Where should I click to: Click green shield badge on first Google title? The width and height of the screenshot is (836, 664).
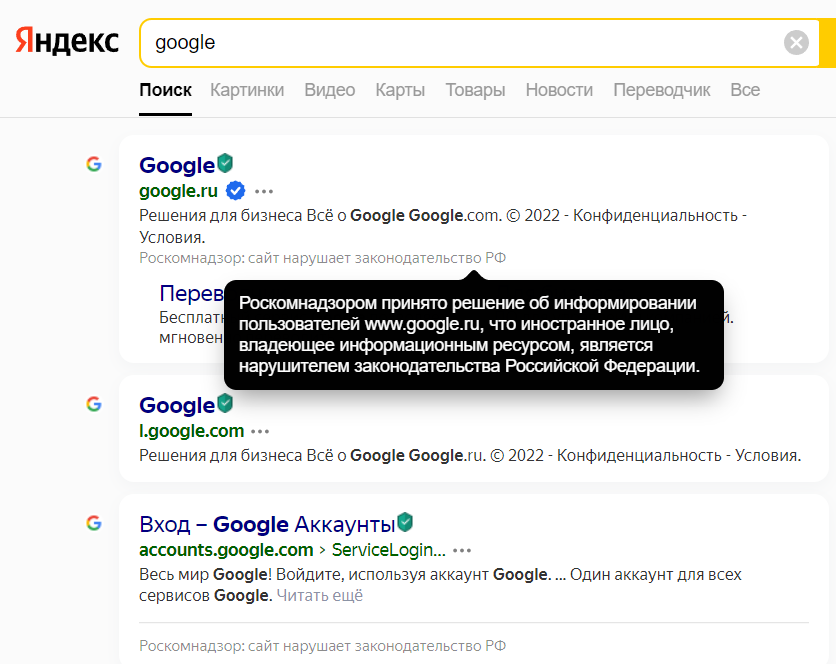[226, 163]
